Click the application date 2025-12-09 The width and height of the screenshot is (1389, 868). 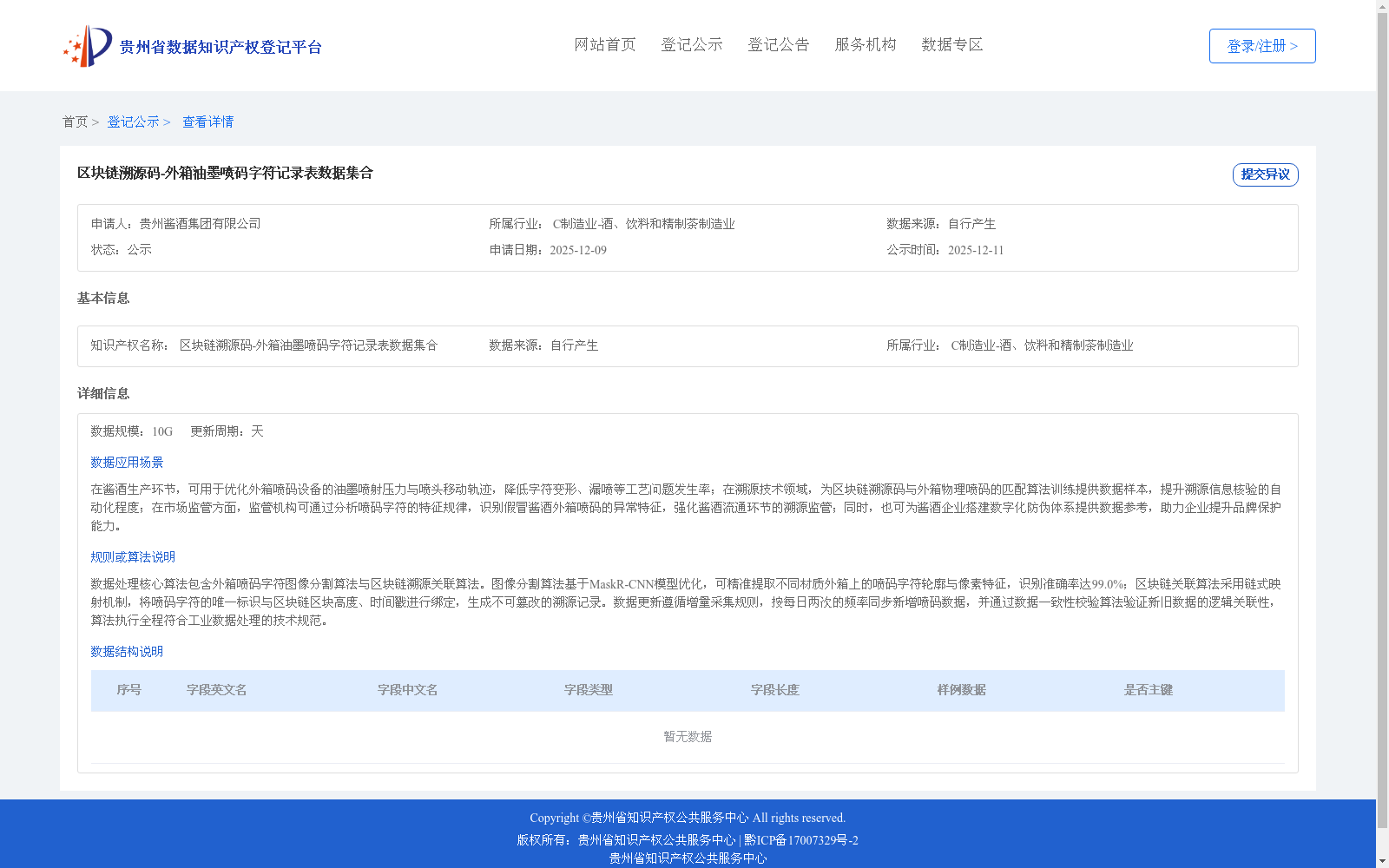click(x=578, y=251)
